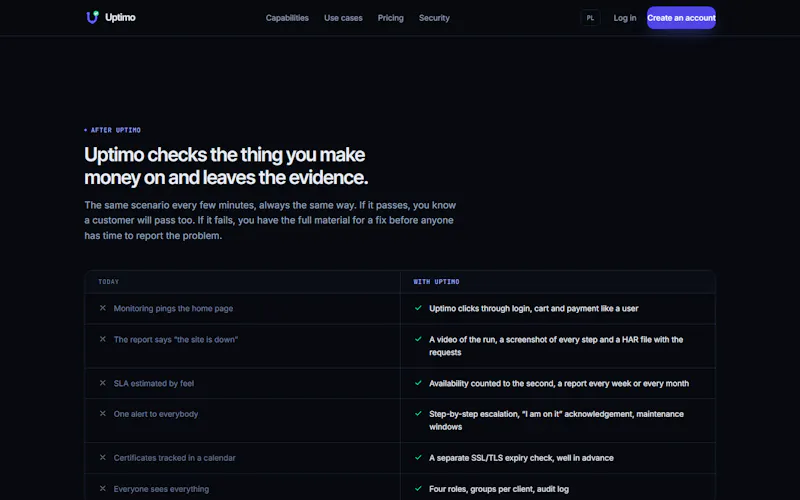Click the text The report says the site is down

tap(176, 340)
